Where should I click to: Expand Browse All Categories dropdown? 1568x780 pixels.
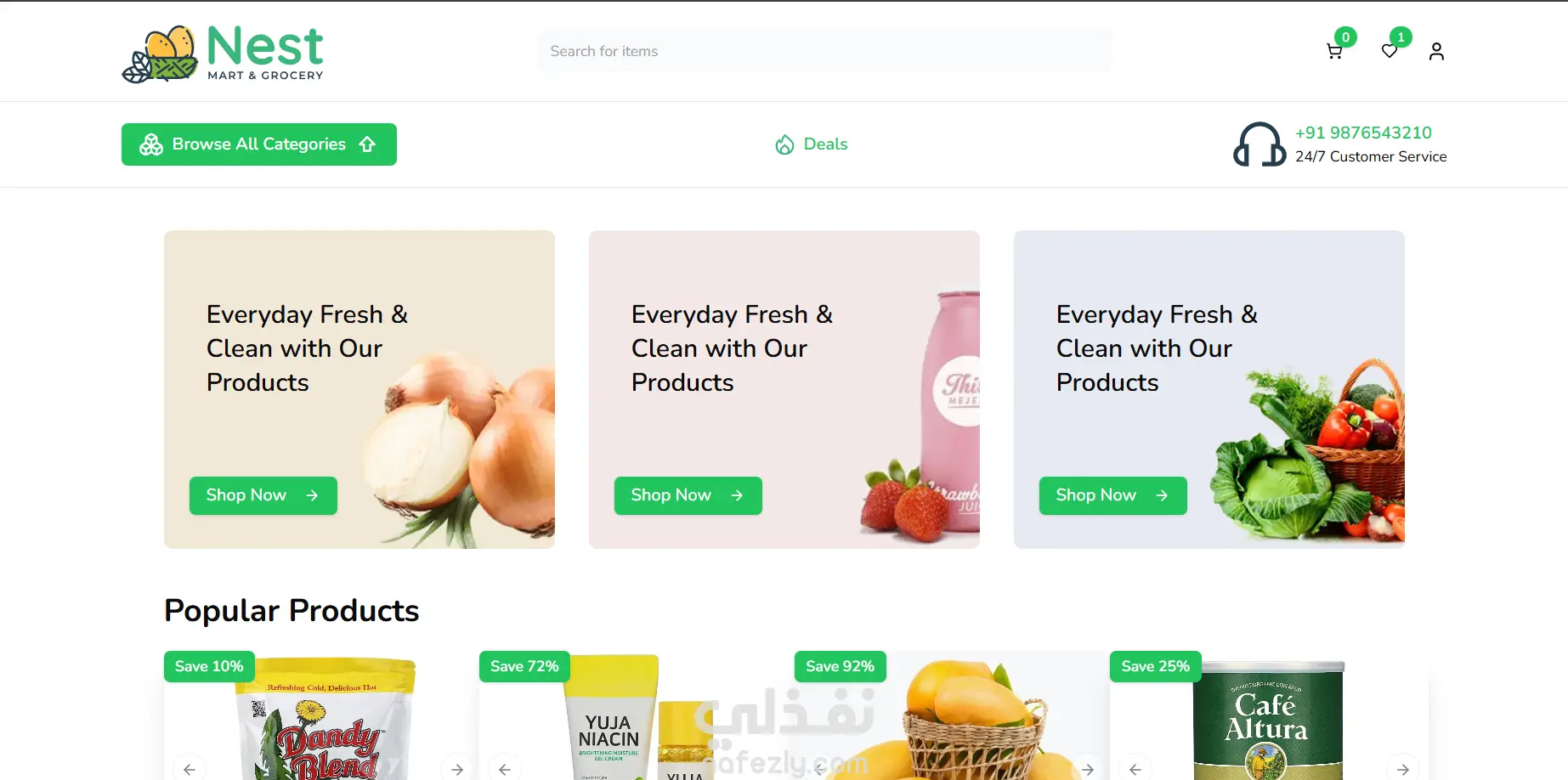click(259, 144)
